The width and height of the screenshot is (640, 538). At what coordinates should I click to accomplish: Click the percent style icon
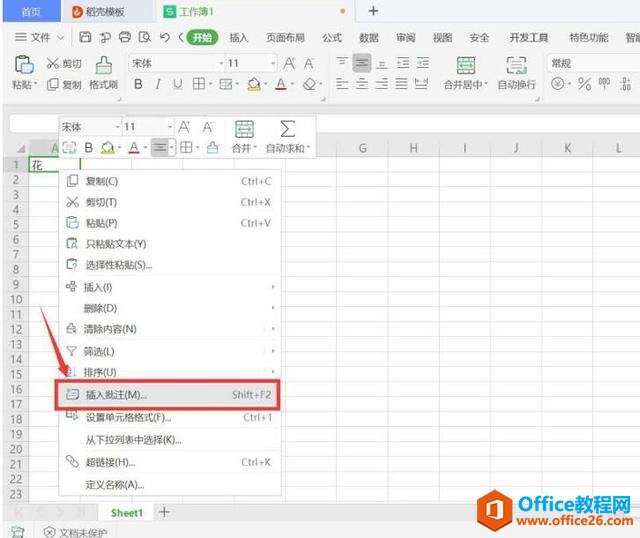pyautogui.click(x=584, y=84)
